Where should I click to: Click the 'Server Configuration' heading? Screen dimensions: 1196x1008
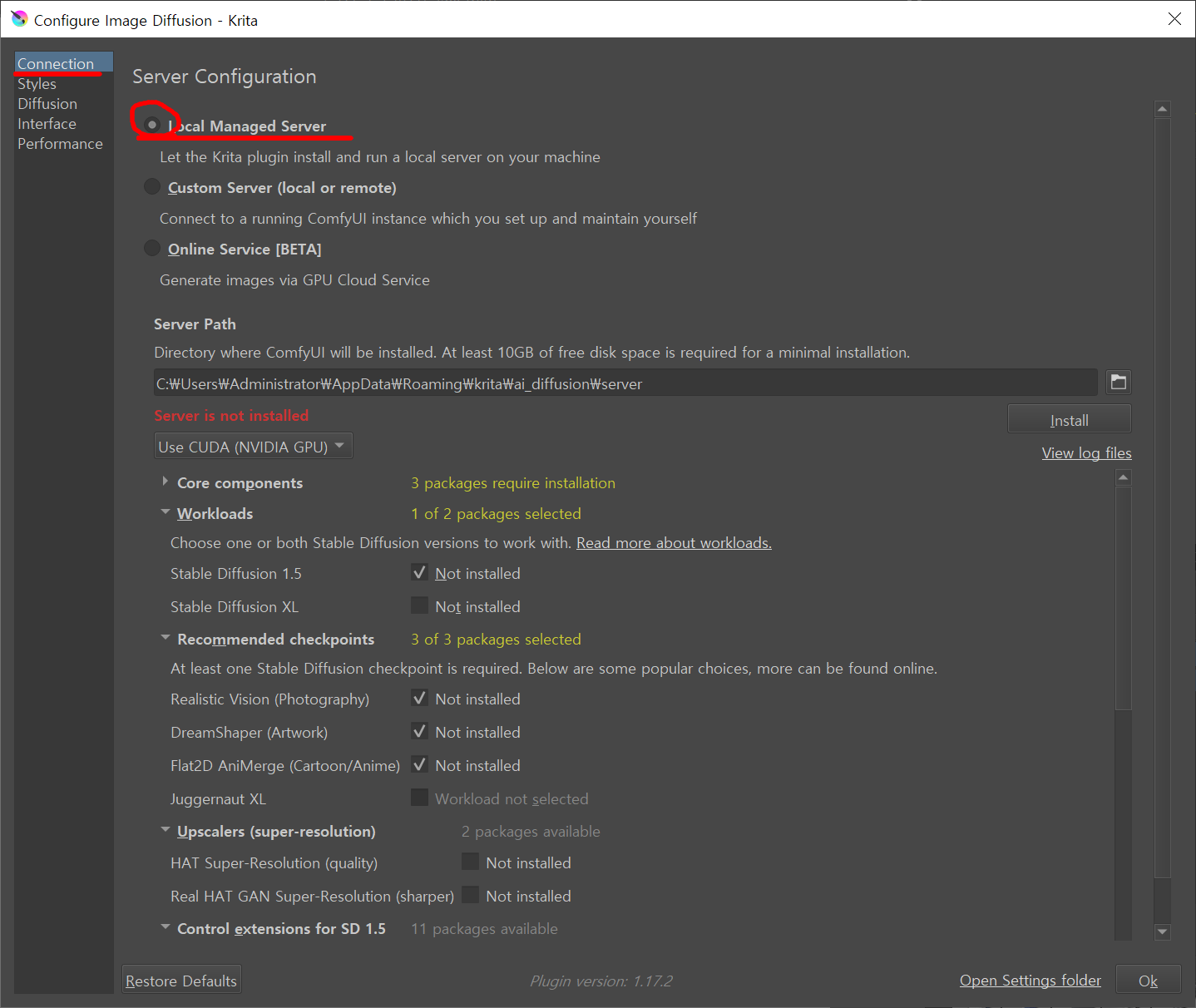point(225,77)
